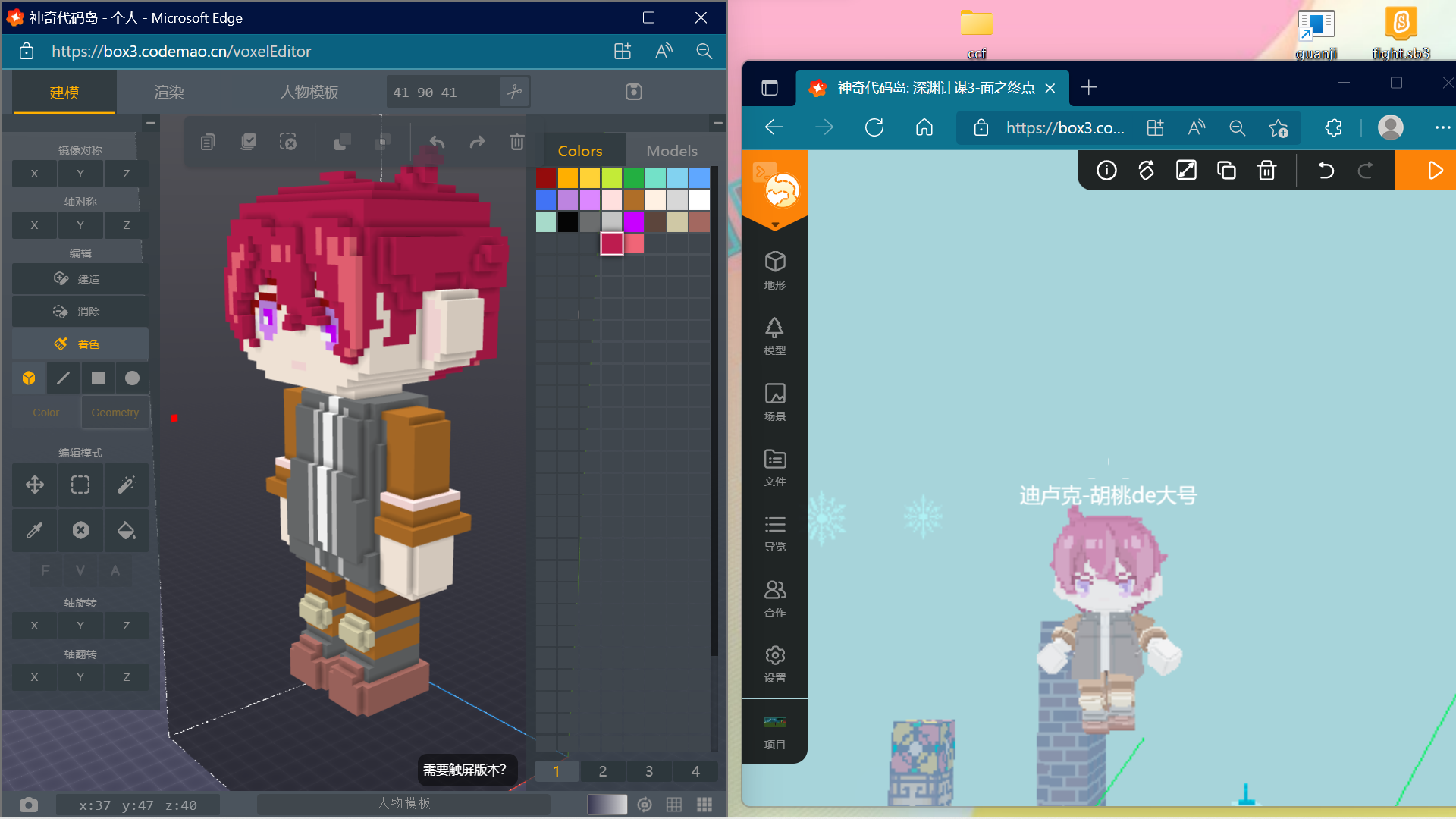
Task: Open 文件 files panel in right sidebar
Action: pos(775,467)
